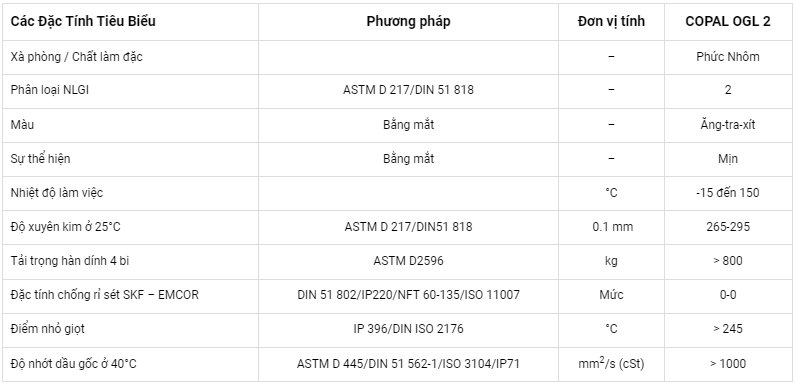Image resolution: width=795 pixels, height=385 pixels.
Task: Select the 'Nhiệt độ làm việc' row label
Action: 57,193
